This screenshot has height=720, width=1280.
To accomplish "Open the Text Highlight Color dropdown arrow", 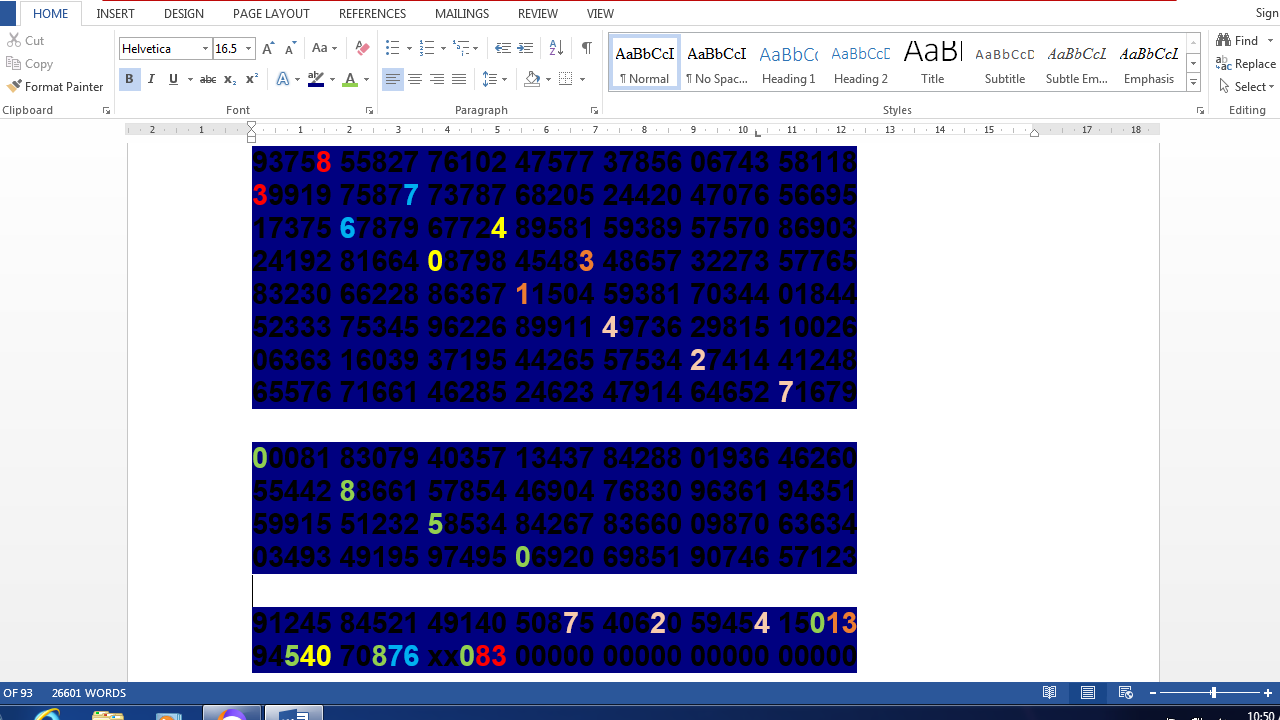I will tap(332, 79).
